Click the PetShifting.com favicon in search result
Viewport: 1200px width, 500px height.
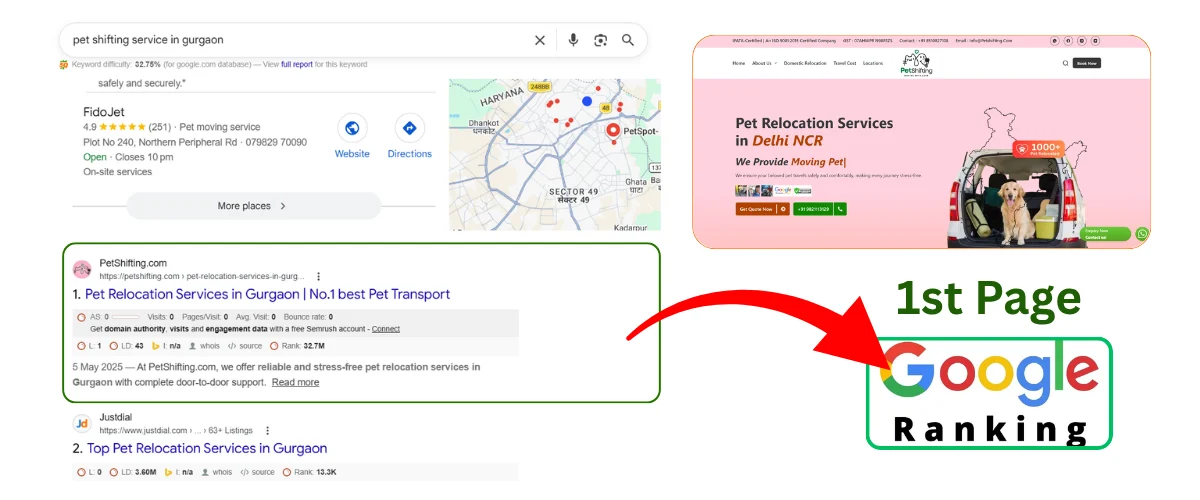point(82,270)
